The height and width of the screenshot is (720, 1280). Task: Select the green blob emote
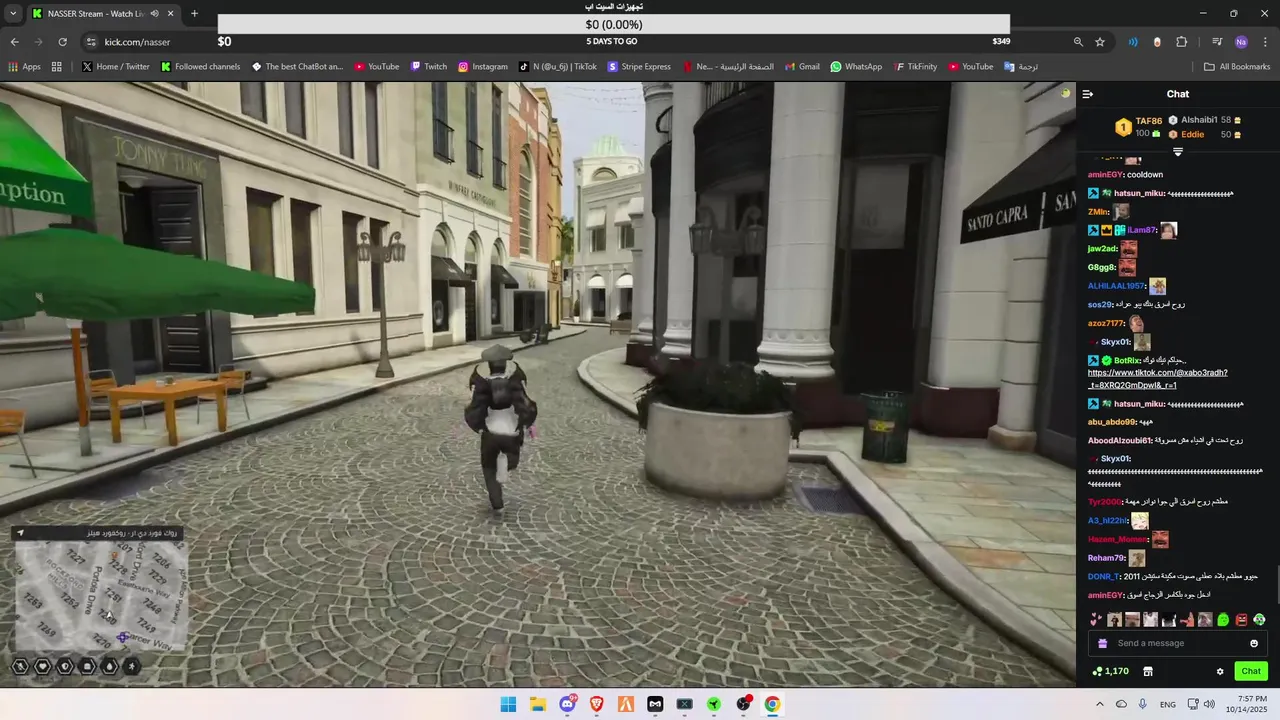tap(1223, 620)
